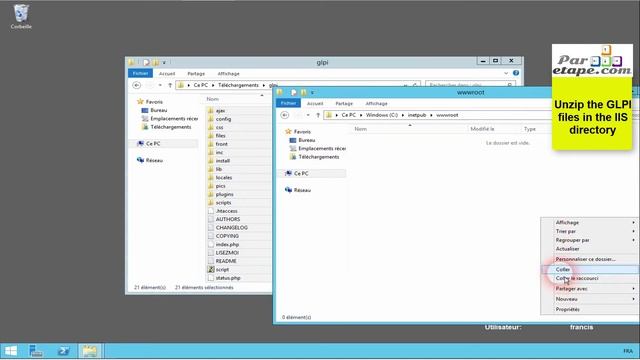Click Téléchargements in the glpi address bar
The width and height of the screenshot is (640, 360).
(x=238, y=85)
